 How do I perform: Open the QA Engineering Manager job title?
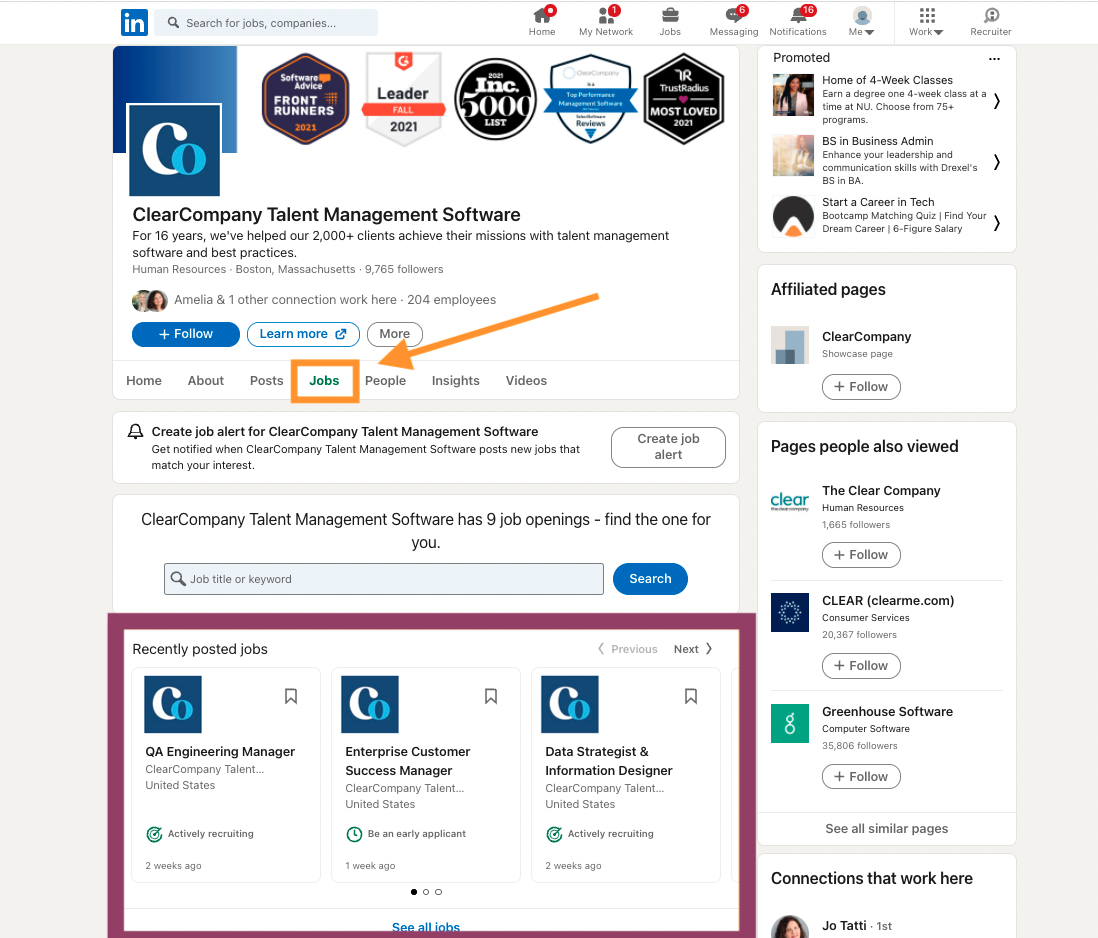(x=220, y=752)
